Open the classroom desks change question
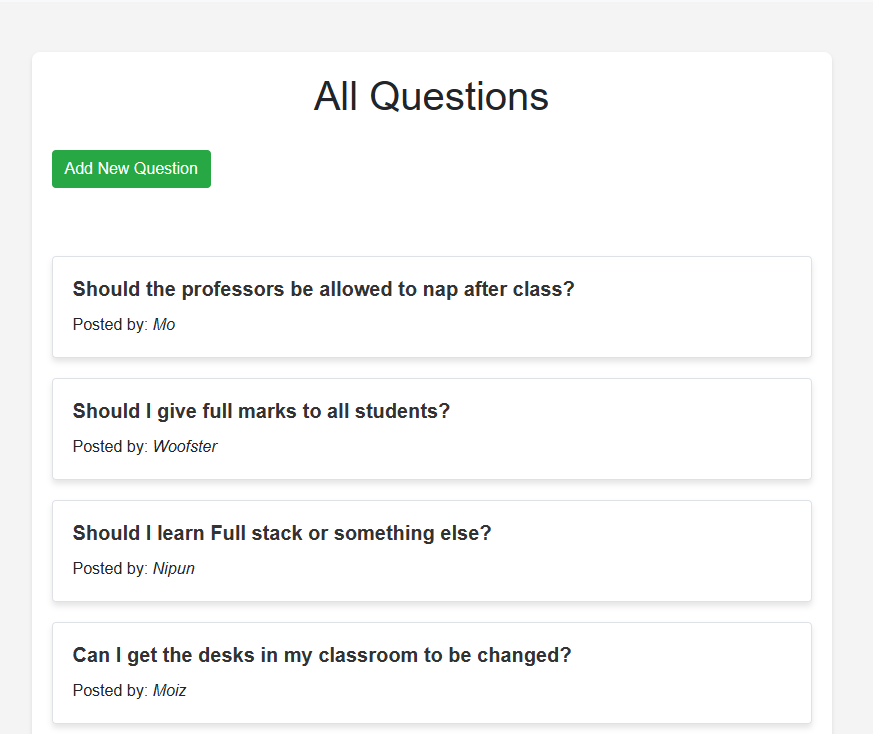This screenshot has width=873, height=734. 322,655
